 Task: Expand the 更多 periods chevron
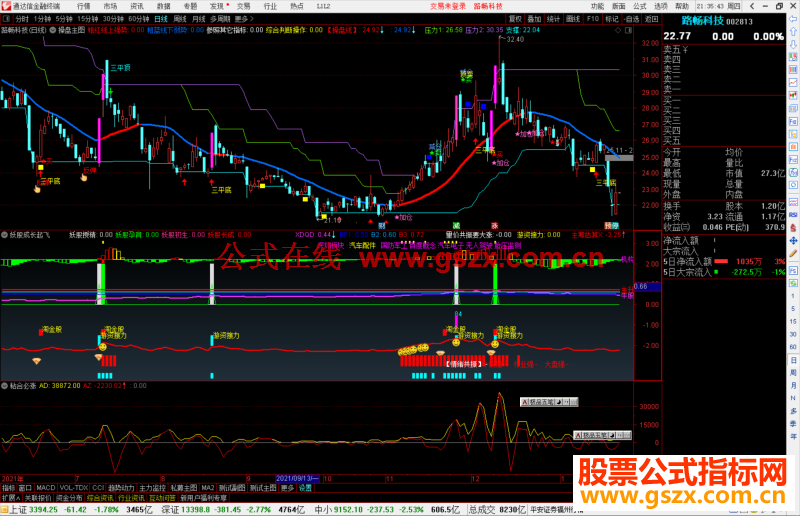pyautogui.click(x=243, y=19)
